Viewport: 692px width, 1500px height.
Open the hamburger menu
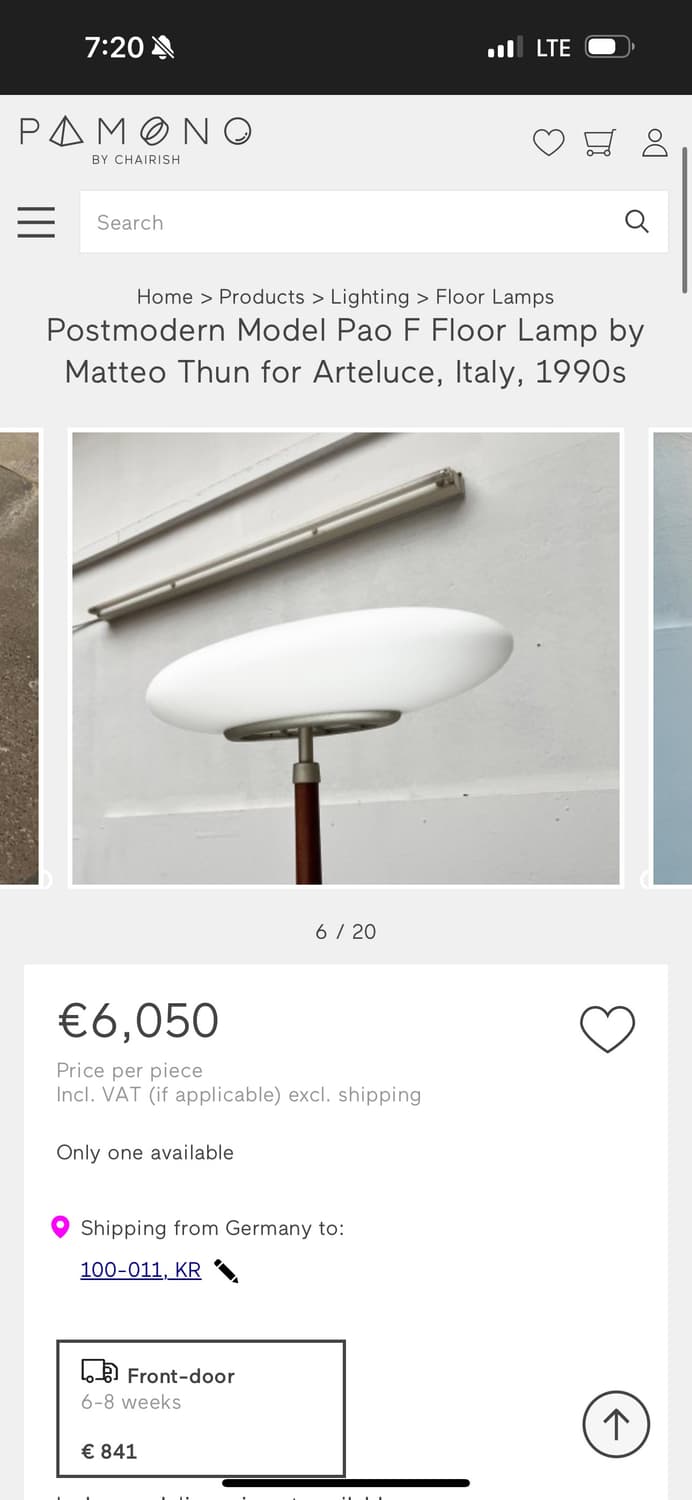pyautogui.click(x=36, y=222)
